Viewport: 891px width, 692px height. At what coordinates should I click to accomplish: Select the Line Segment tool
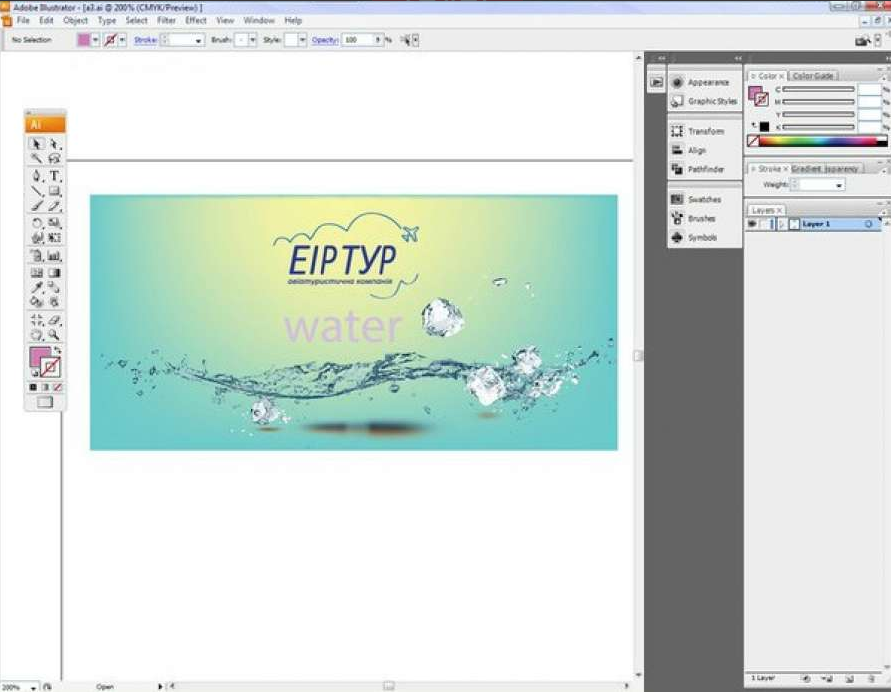click(37, 191)
